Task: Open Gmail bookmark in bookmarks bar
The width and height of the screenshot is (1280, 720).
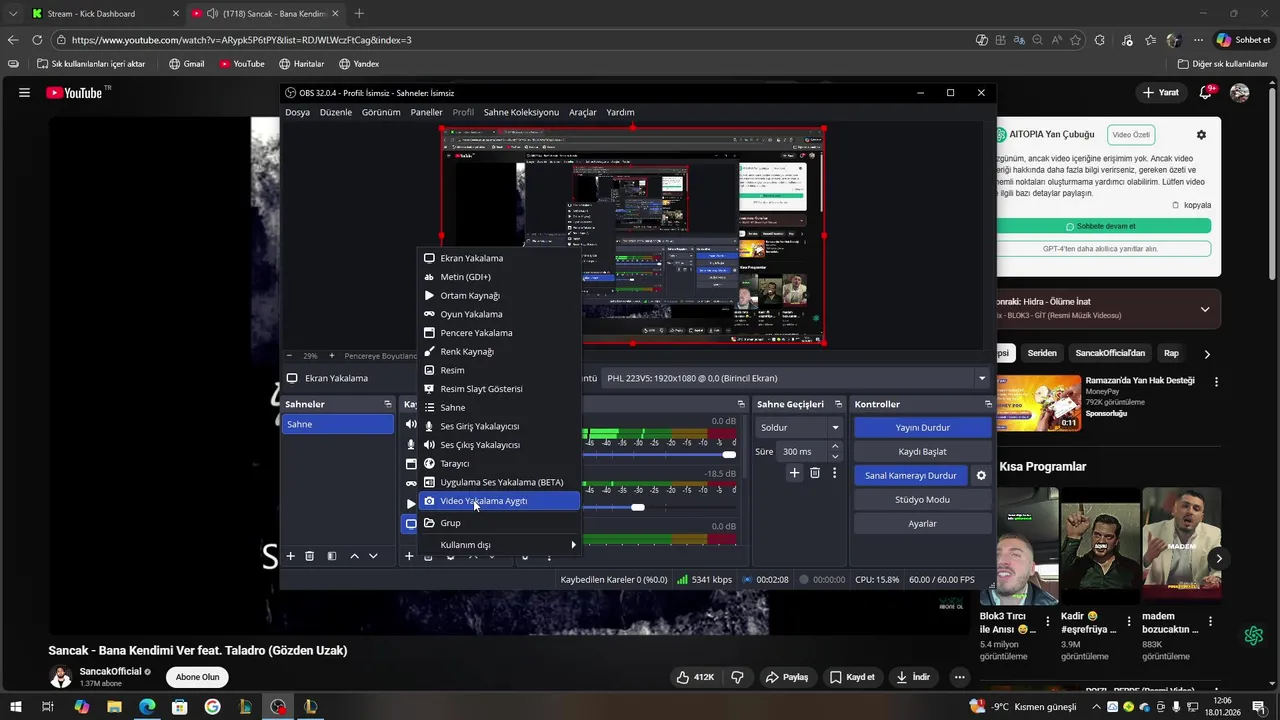Action: pos(187,64)
